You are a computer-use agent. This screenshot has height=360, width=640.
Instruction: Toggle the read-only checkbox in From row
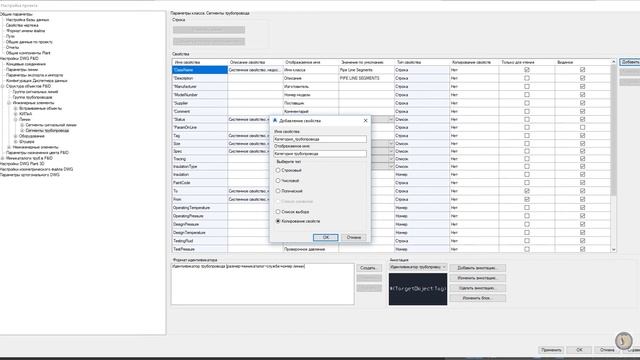pyautogui.click(x=527, y=199)
